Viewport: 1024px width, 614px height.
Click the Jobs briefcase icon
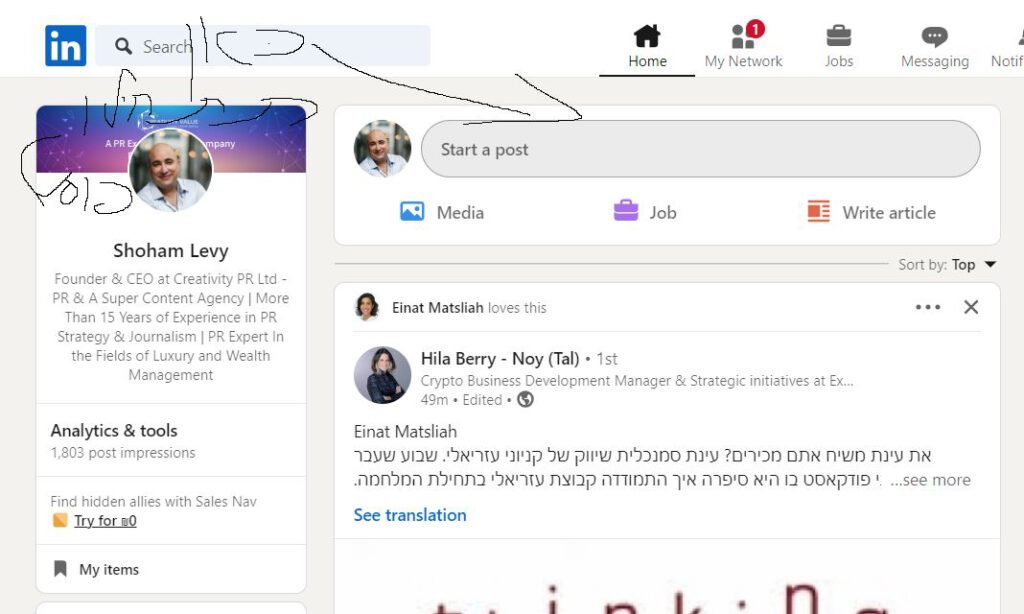[x=839, y=36]
